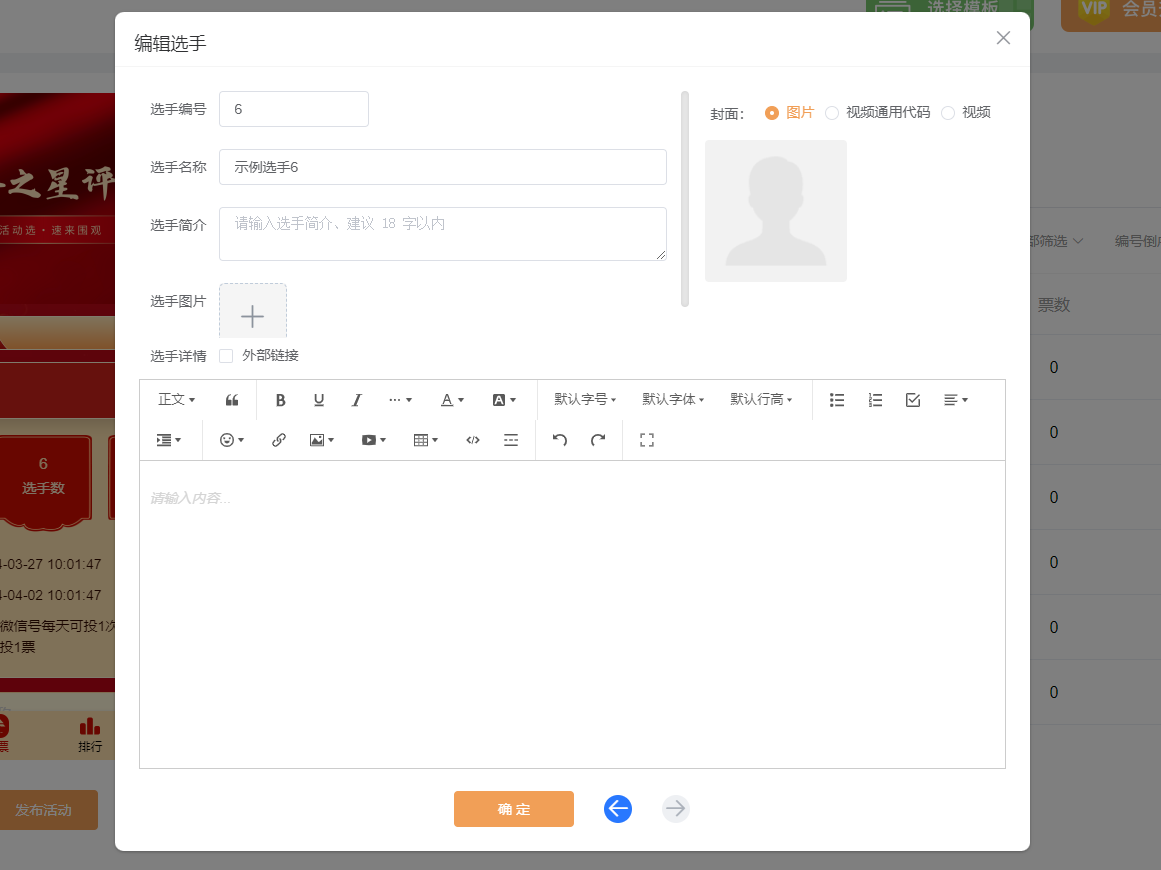Toggle bold formatting in the editor

[281, 400]
